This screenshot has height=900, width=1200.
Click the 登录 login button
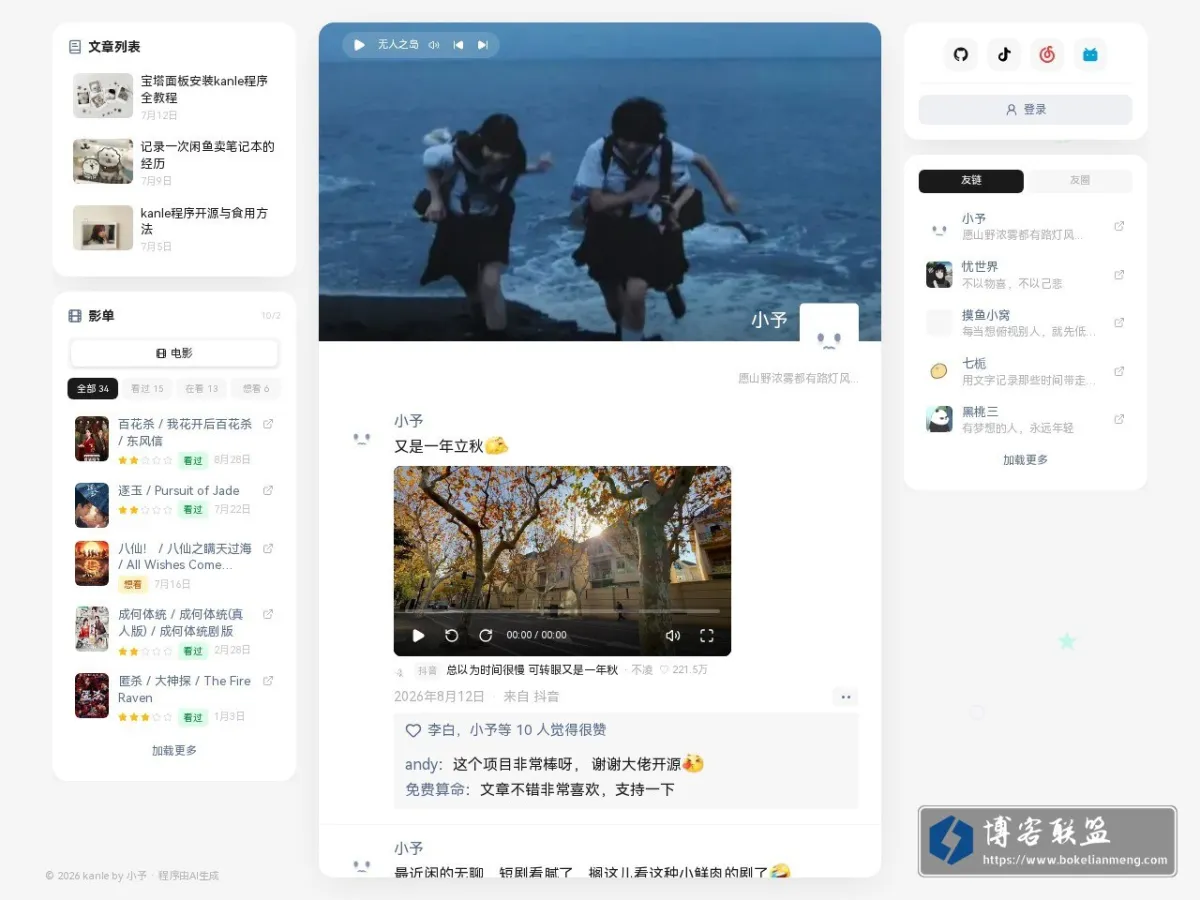point(1025,110)
